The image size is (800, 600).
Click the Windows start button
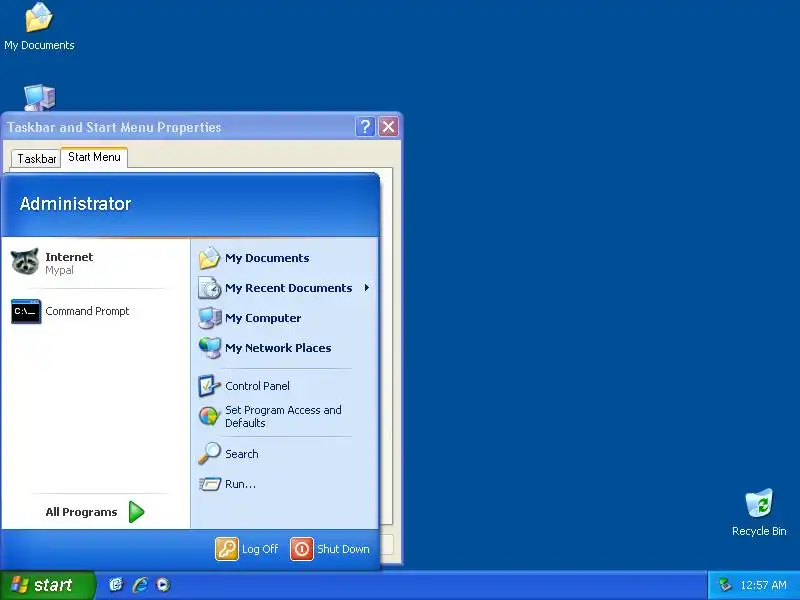click(47, 585)
